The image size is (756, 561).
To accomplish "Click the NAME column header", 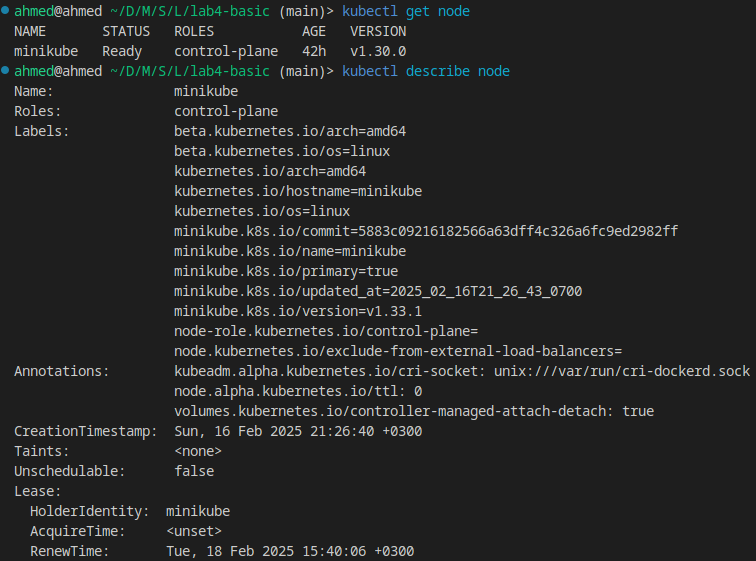I will pyautogui.click(x=30, y=31).
